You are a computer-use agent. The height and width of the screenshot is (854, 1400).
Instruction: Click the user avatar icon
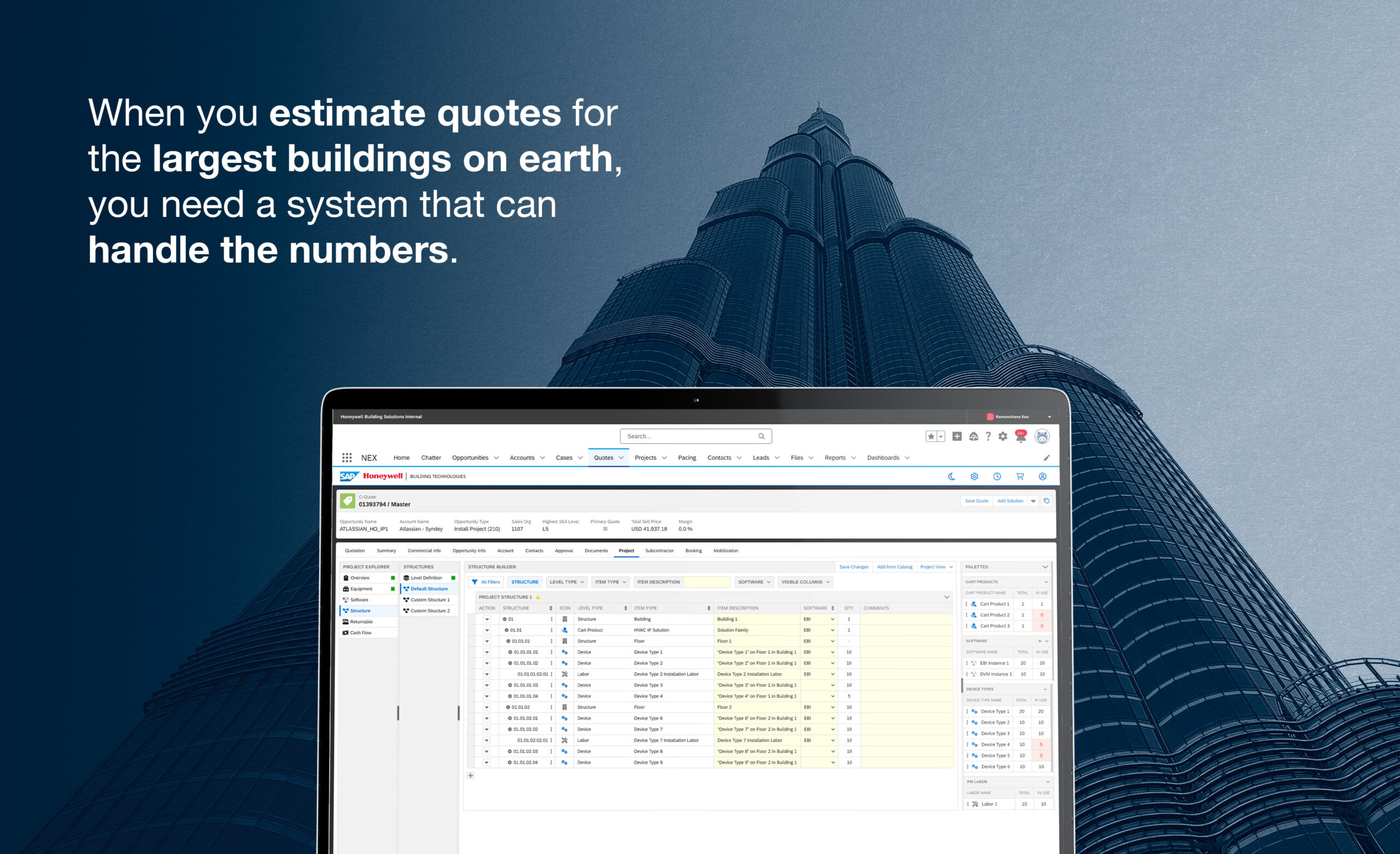[x=1042, y=436]
